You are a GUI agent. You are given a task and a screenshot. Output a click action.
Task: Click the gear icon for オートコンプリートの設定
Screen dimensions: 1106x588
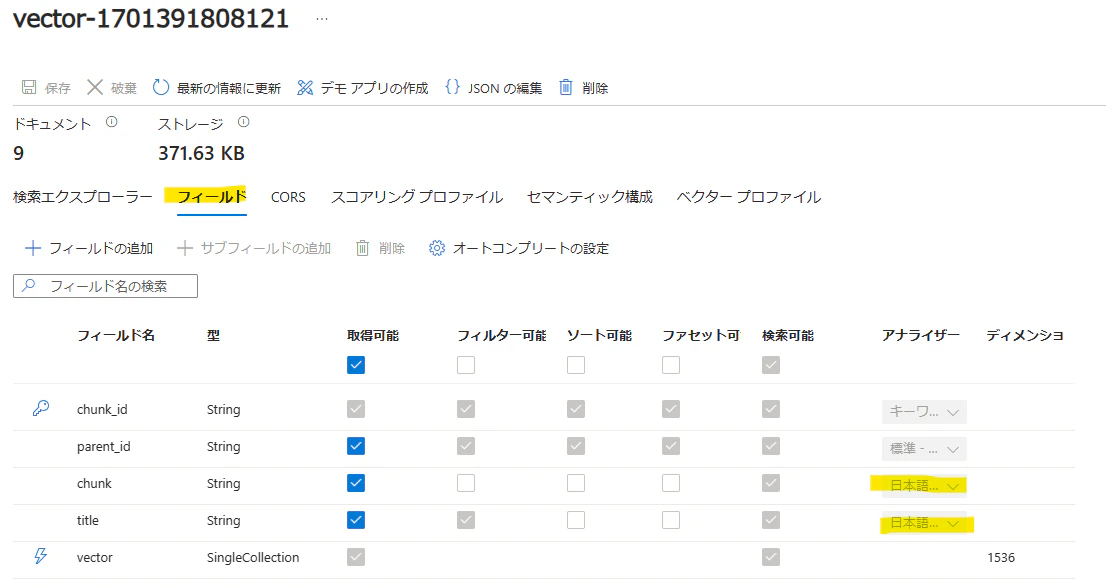pyautogui.click(x=437, y=248)
